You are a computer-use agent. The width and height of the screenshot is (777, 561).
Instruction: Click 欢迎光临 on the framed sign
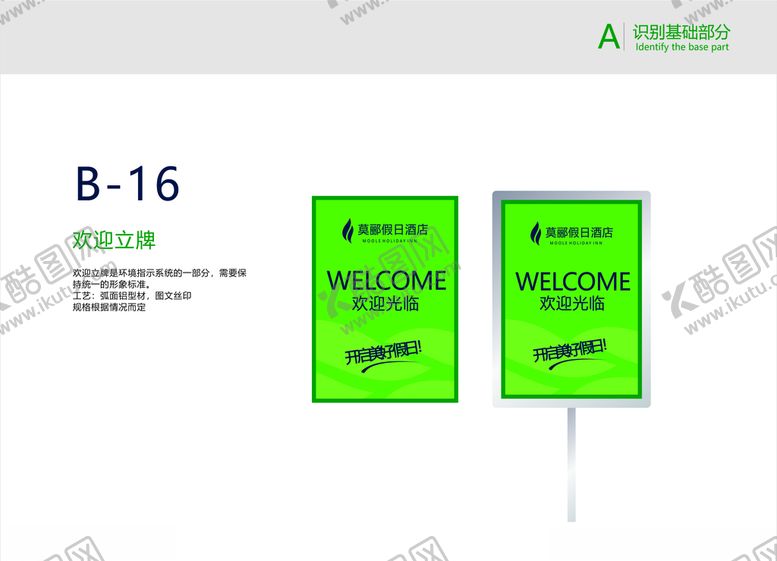pyautogui.click(x=572, y=303)
